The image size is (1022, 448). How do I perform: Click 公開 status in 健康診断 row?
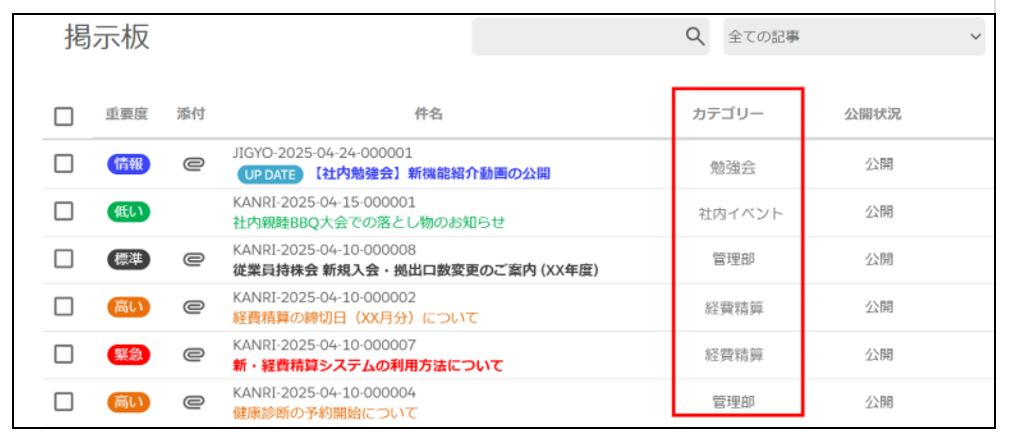879,402
